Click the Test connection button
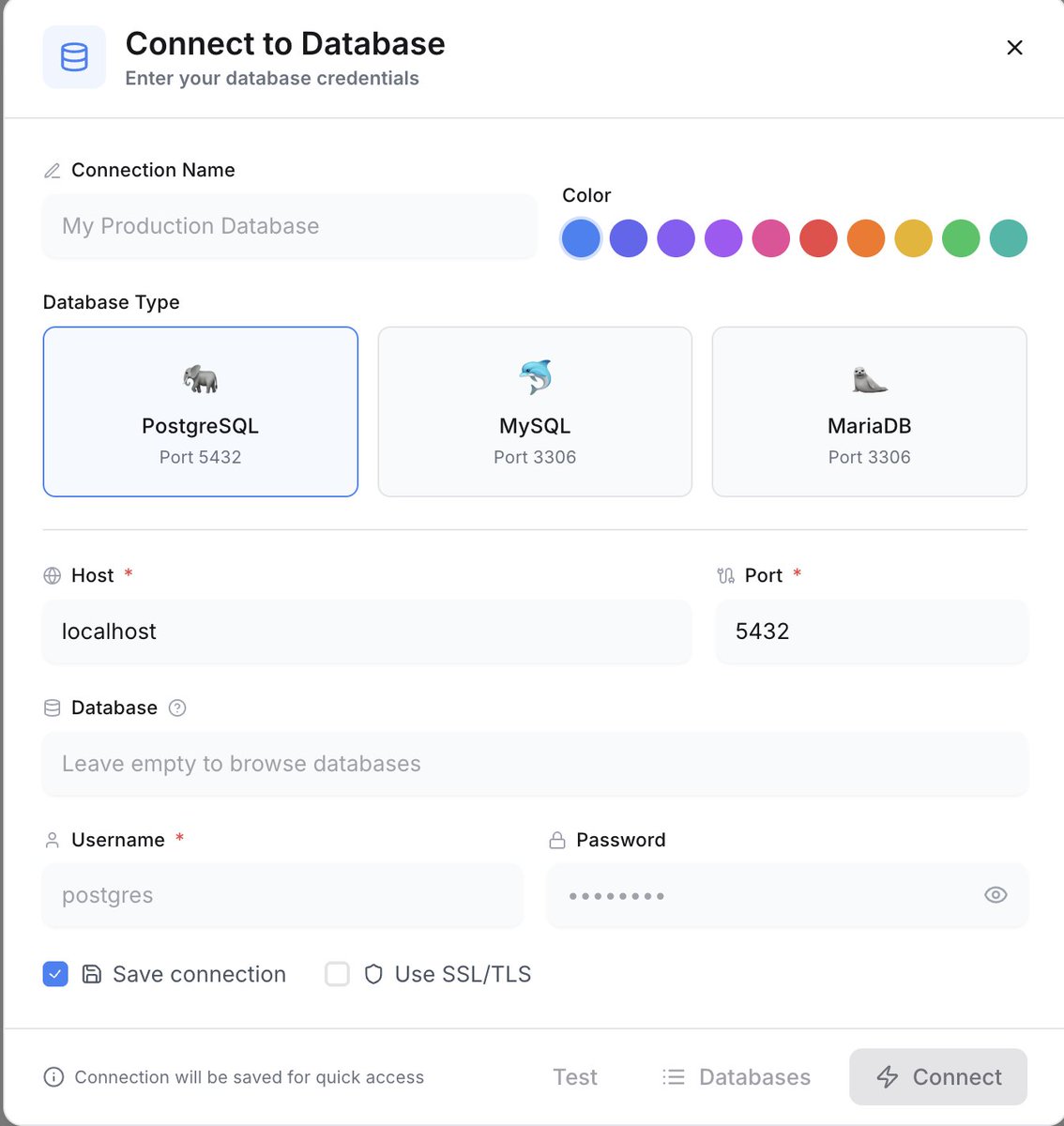Image resolution: width=1064 pixels, height=1126 pixels. 575,1077
